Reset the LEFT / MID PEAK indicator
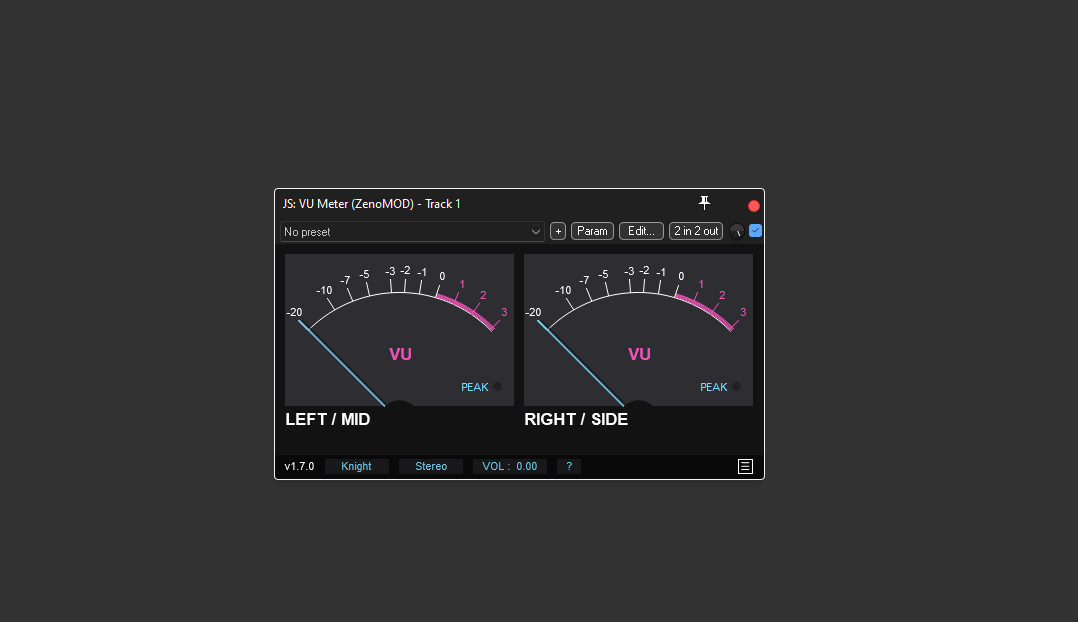This screenshot has width=1078, height=622. point(497,387)
